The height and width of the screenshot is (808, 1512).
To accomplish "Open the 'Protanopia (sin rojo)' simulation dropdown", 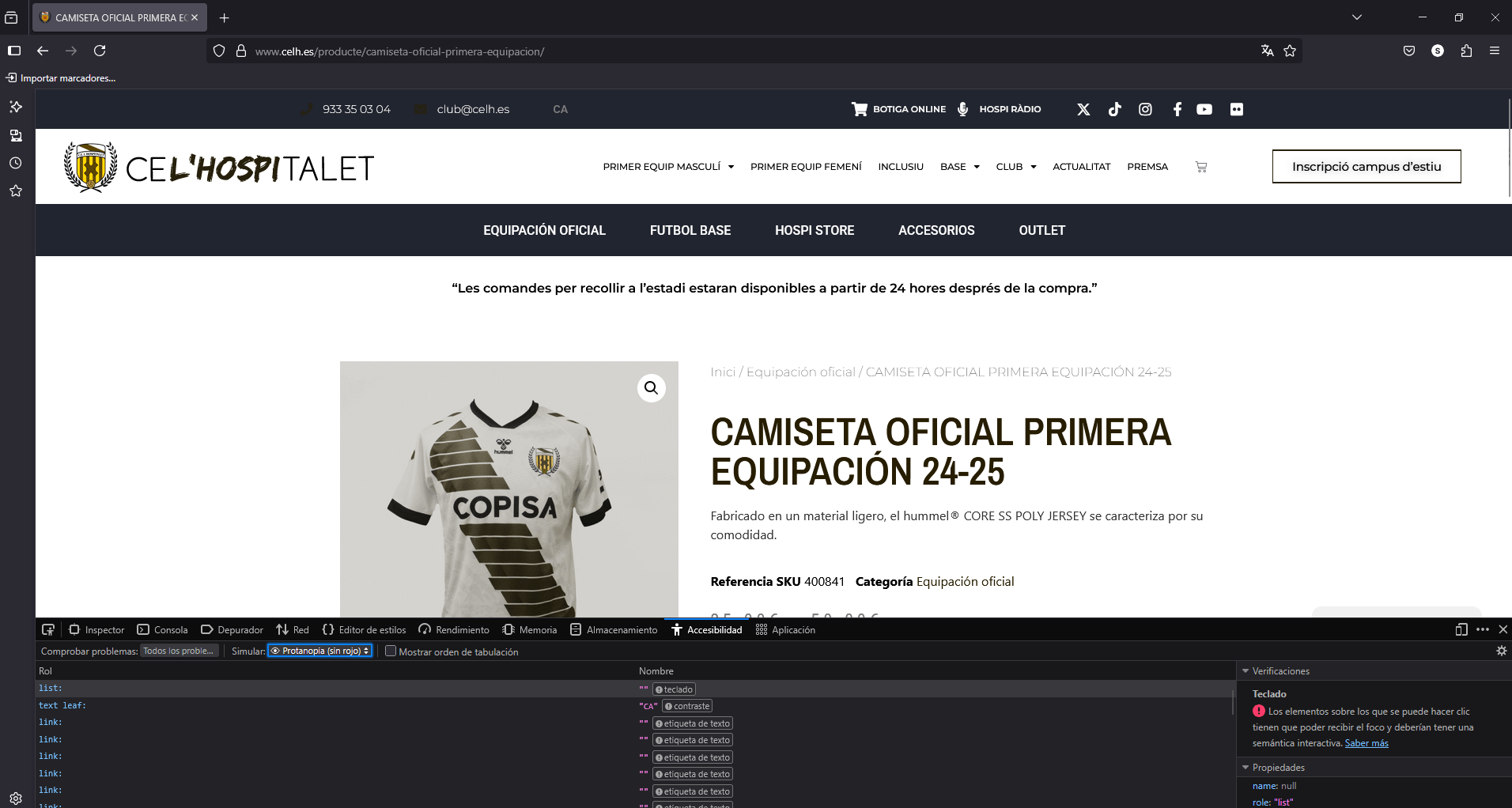I will pos(319,651).
